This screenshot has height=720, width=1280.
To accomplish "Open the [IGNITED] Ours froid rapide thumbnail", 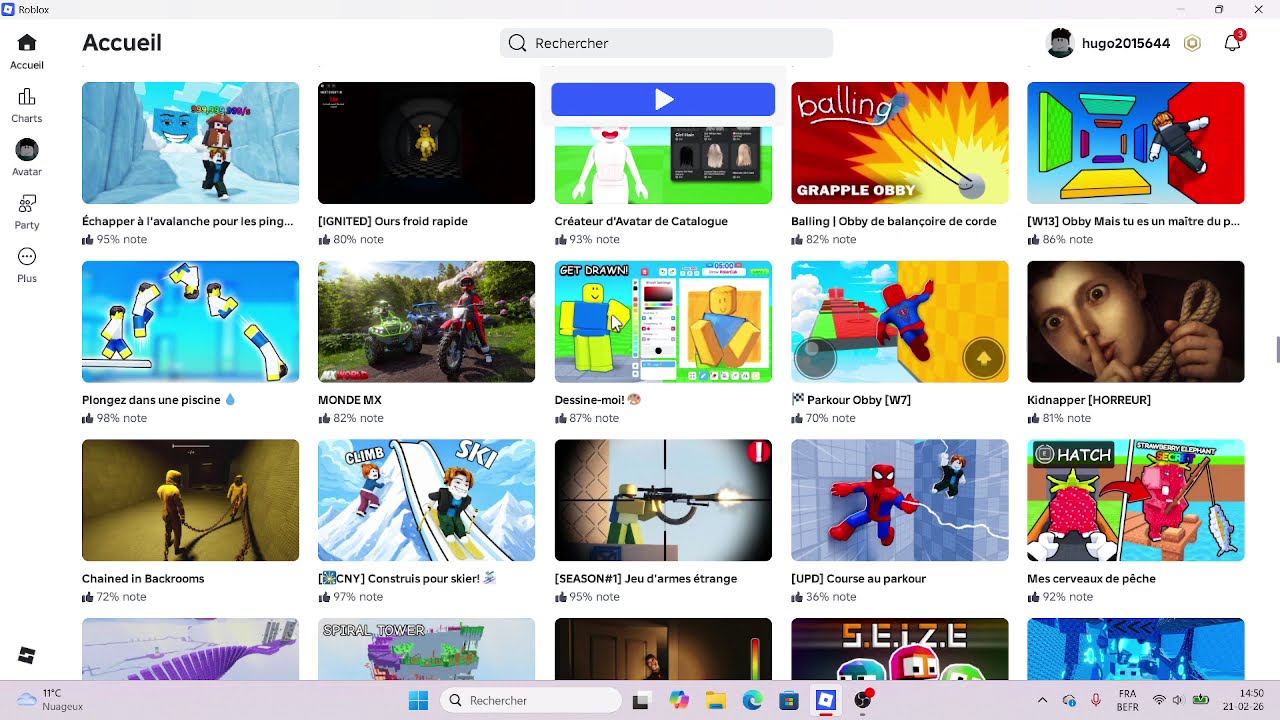I will [426, 143].
